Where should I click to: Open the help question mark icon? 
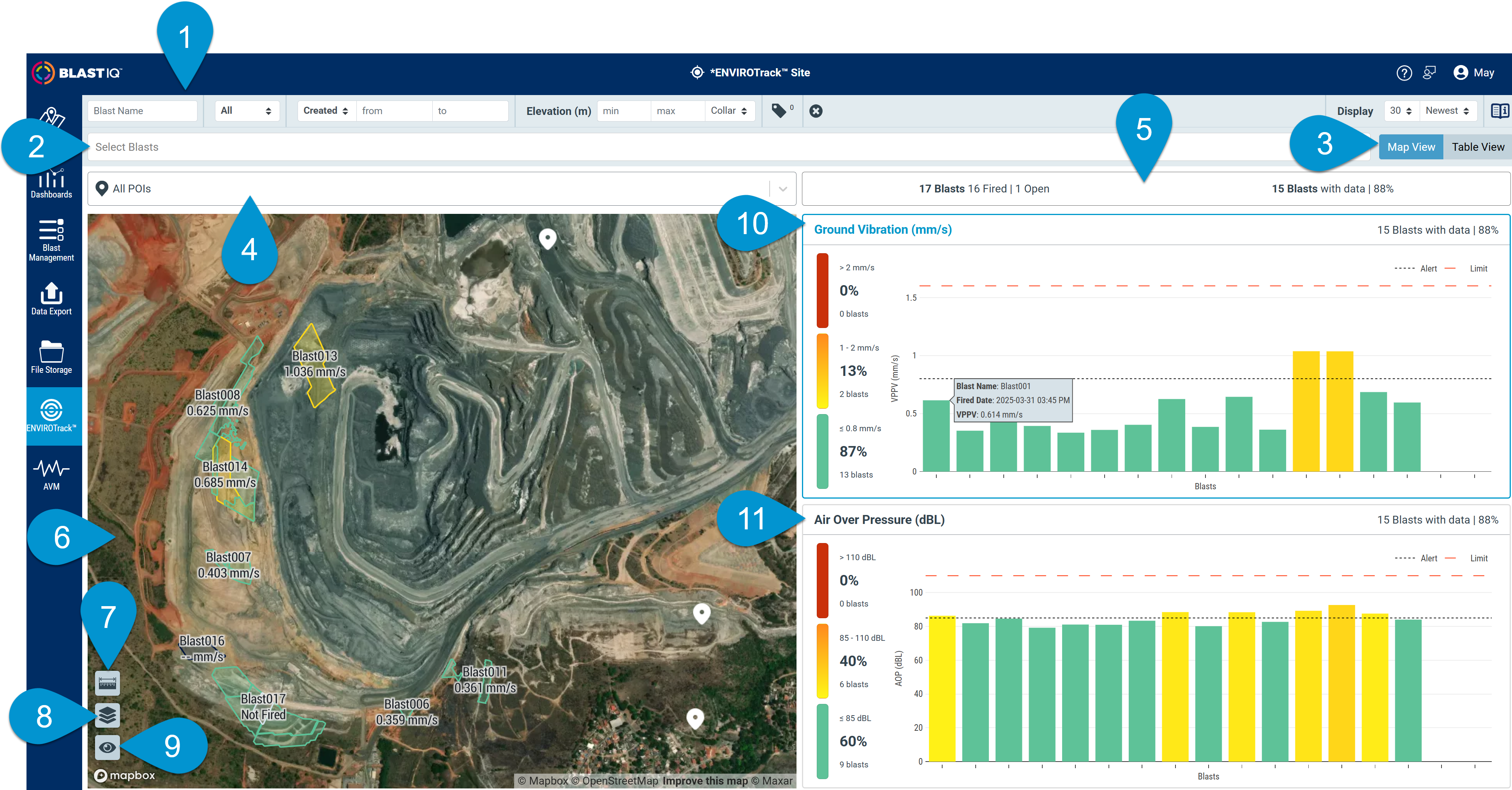click(1403, 73)
